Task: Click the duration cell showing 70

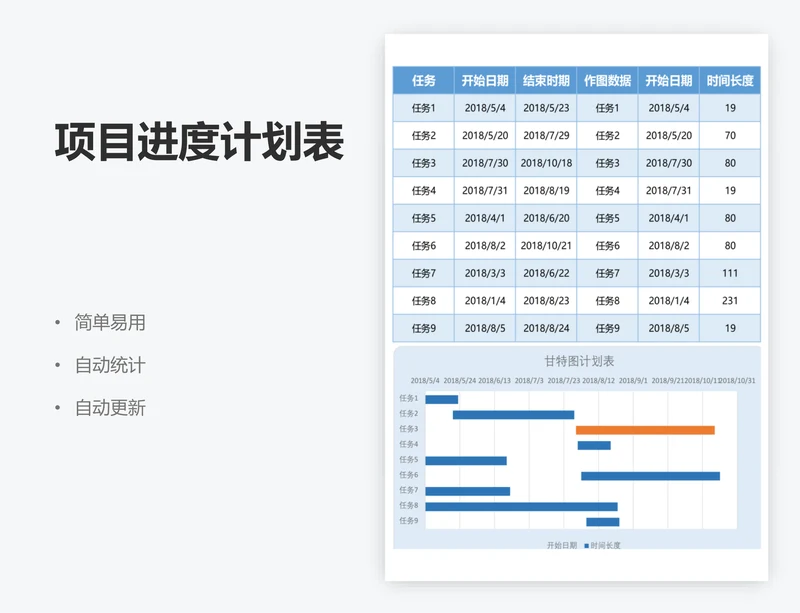Action: 730,136
